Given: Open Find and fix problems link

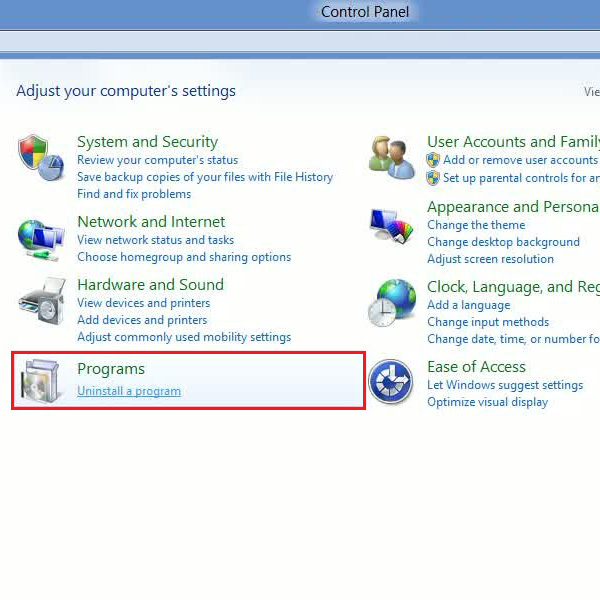Looking at the screenshot, I should click(x=134, y=194).
